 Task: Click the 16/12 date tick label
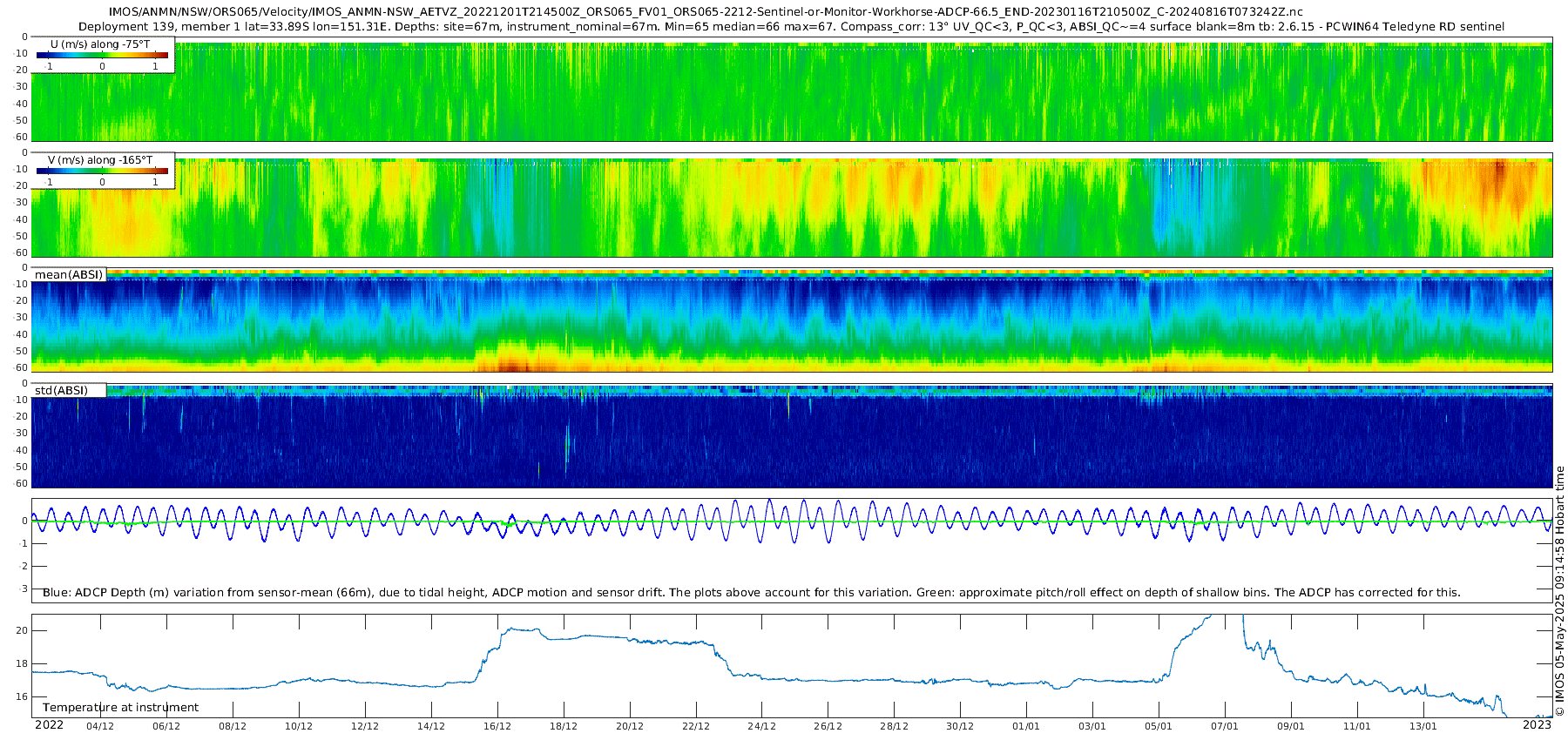pos(497,726)
